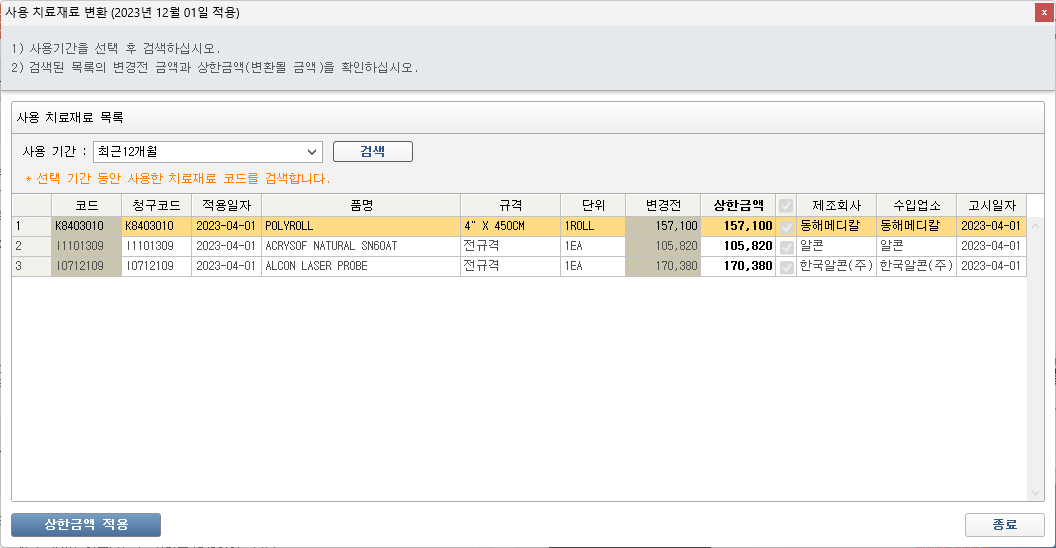Click the 종료 exit button

click(x=1004, y=525)
